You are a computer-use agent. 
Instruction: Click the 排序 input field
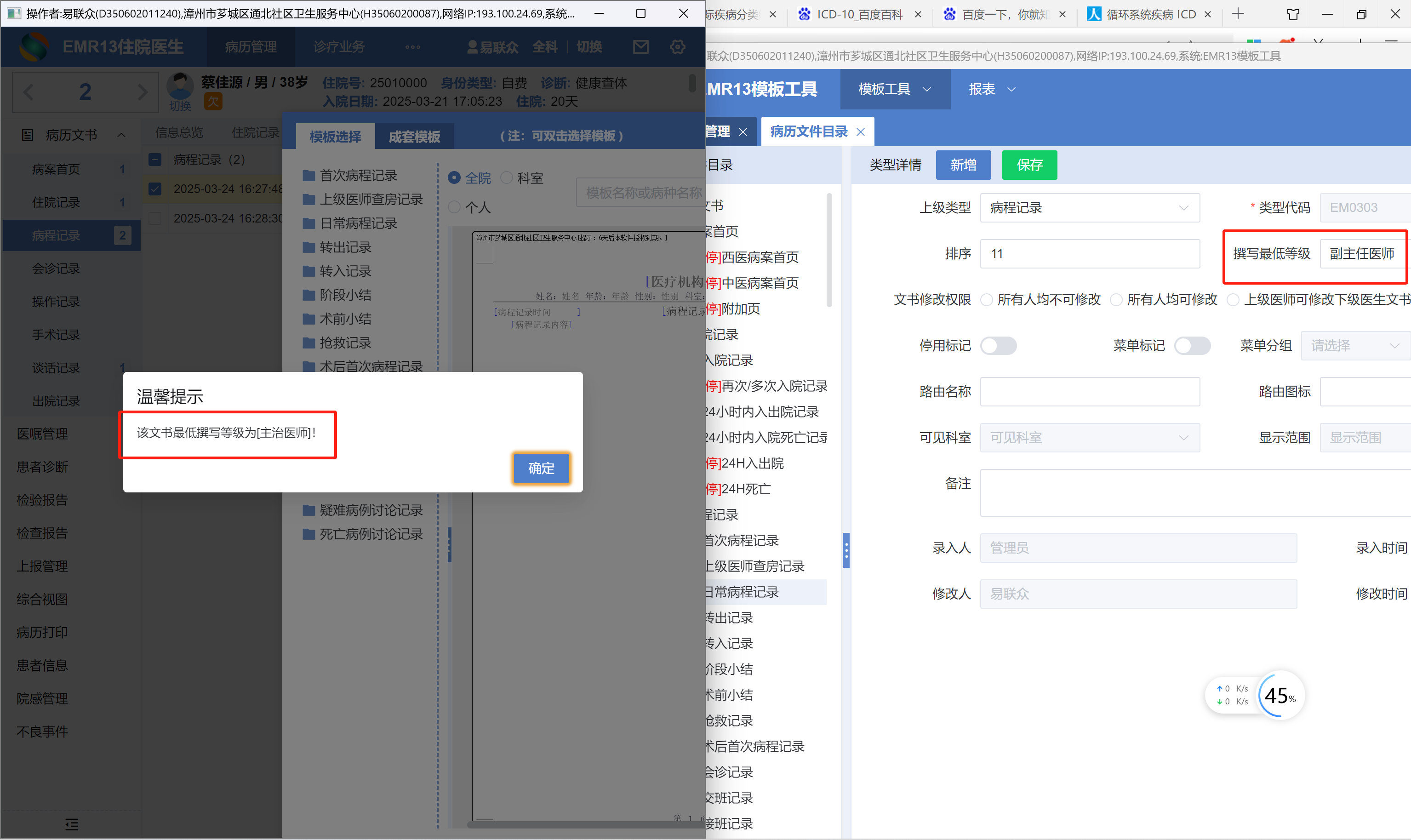(x=1089, y=254)
